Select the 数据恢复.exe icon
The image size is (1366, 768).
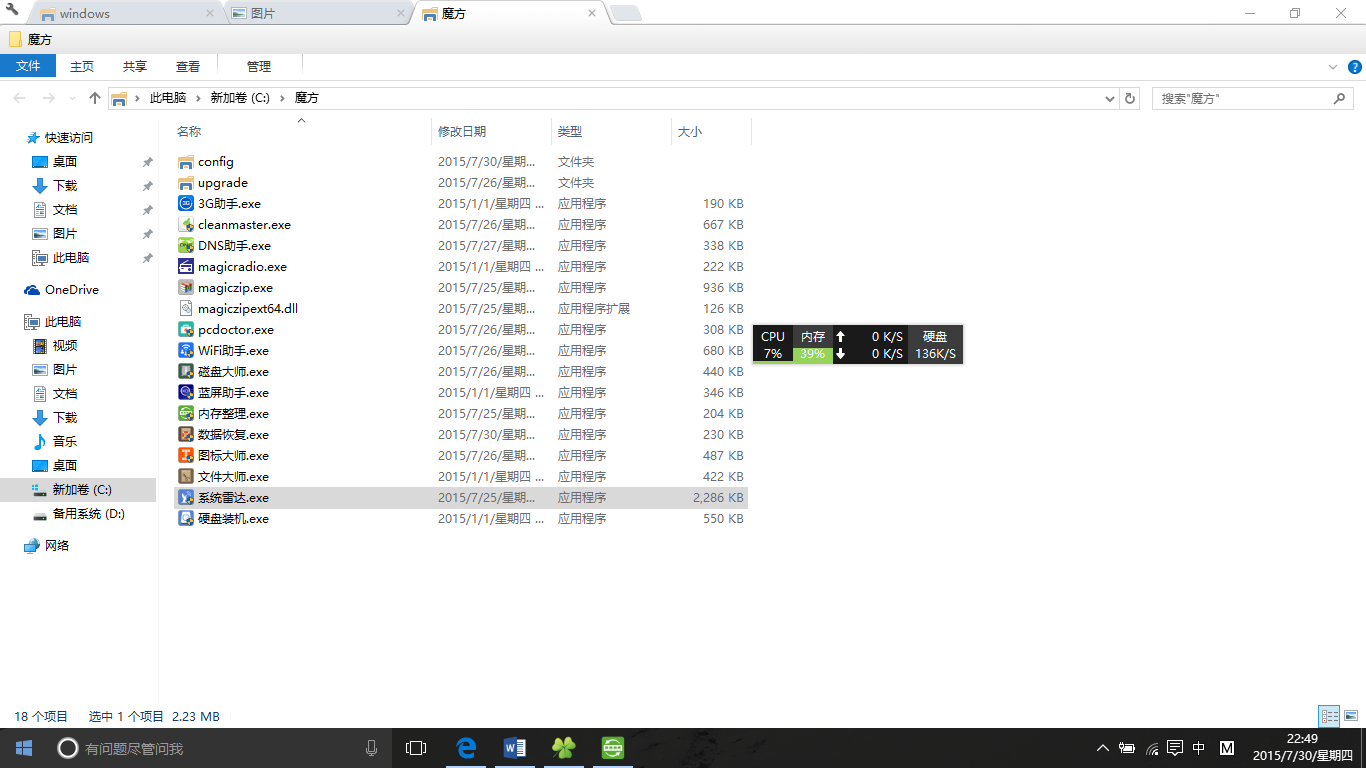[x=185, y=435]
